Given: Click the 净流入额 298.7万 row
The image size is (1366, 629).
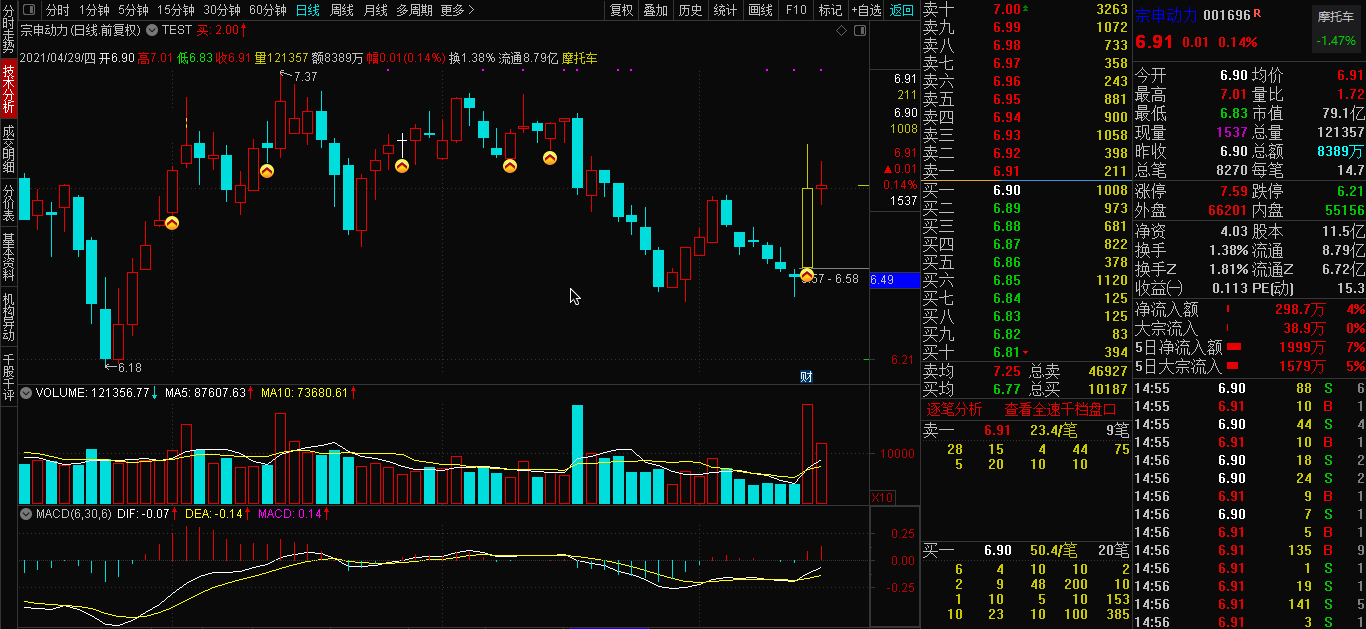Looking at the screenshot, I should [1250, 309].
